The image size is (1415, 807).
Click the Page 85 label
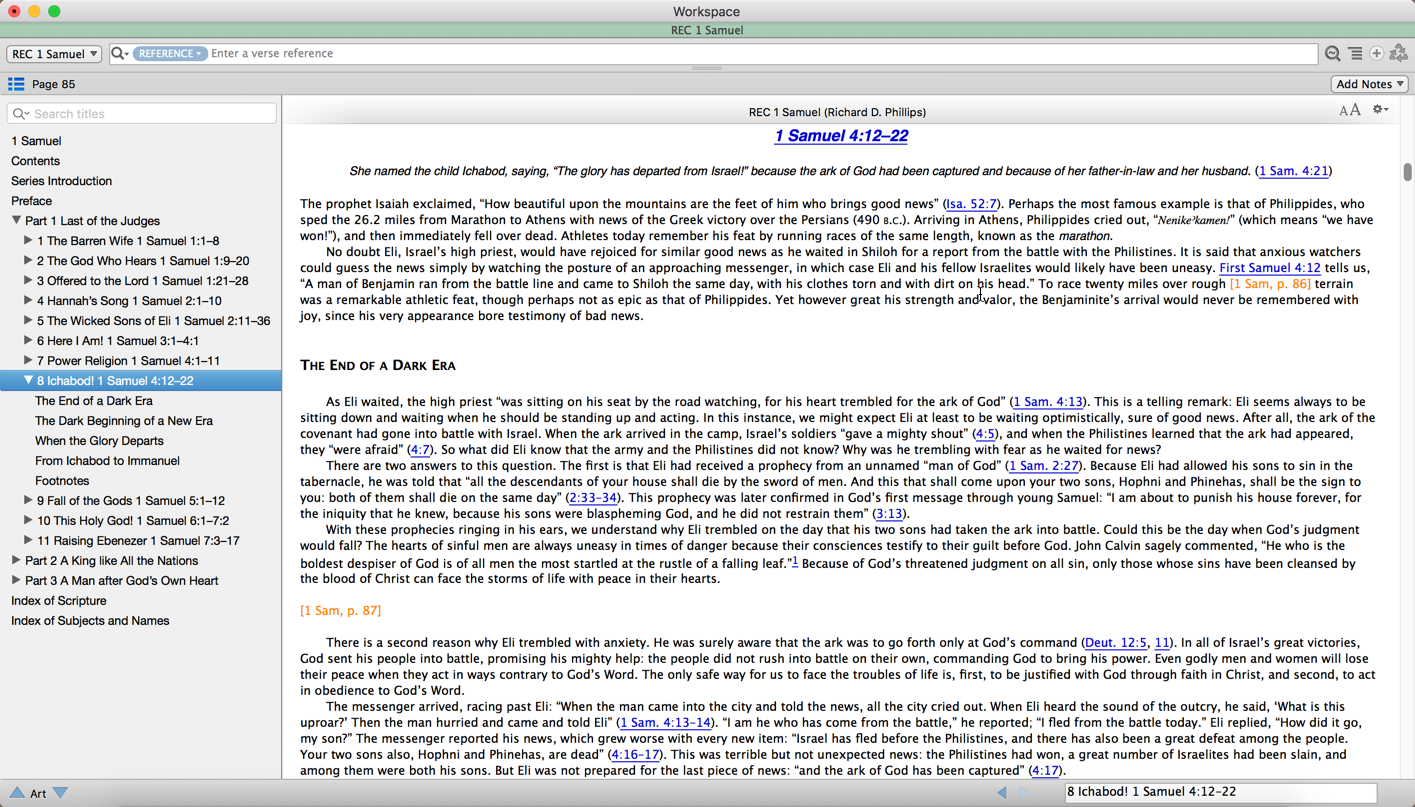pos(53,85)
